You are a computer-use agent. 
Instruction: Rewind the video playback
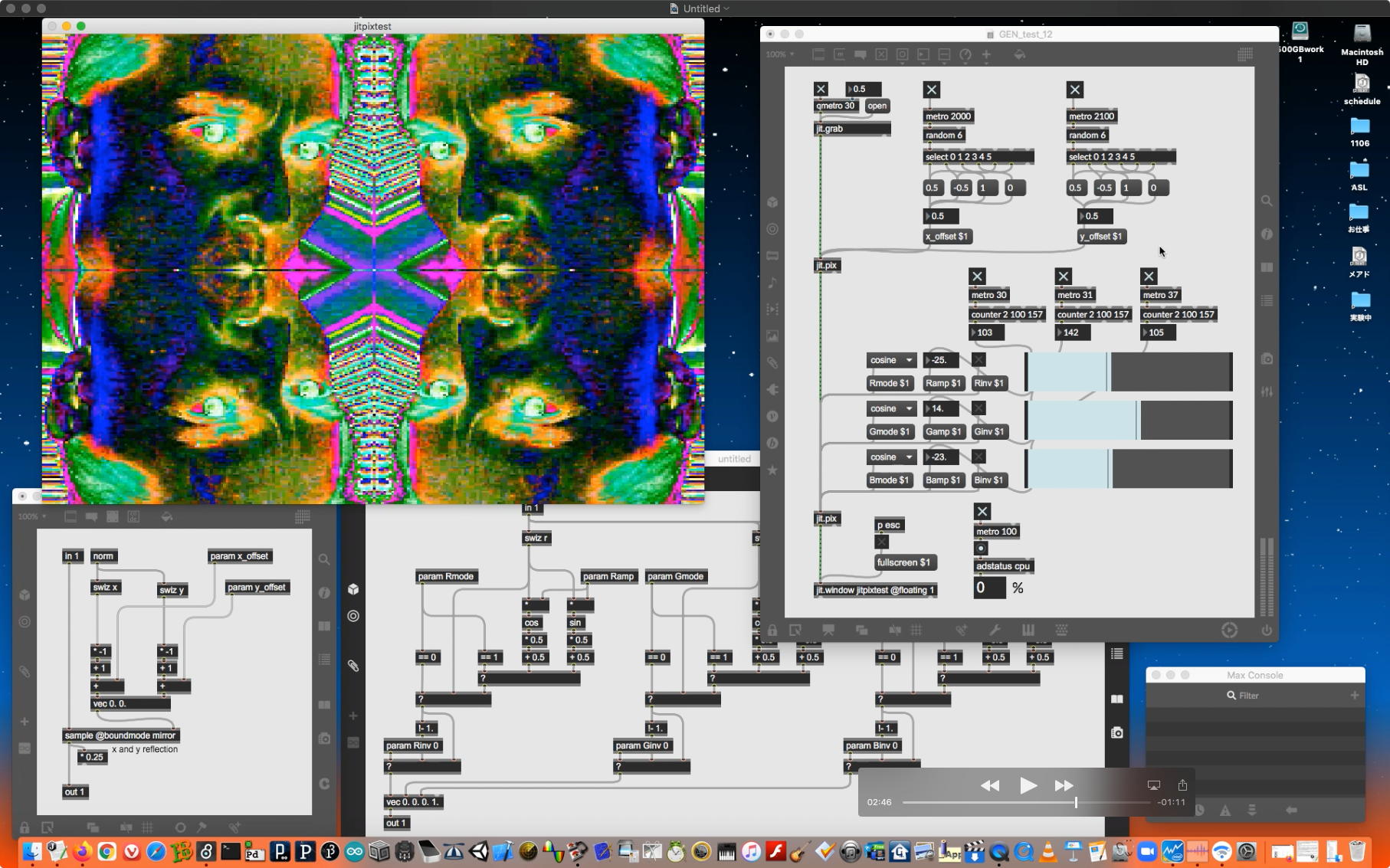[x=990, y=785]
